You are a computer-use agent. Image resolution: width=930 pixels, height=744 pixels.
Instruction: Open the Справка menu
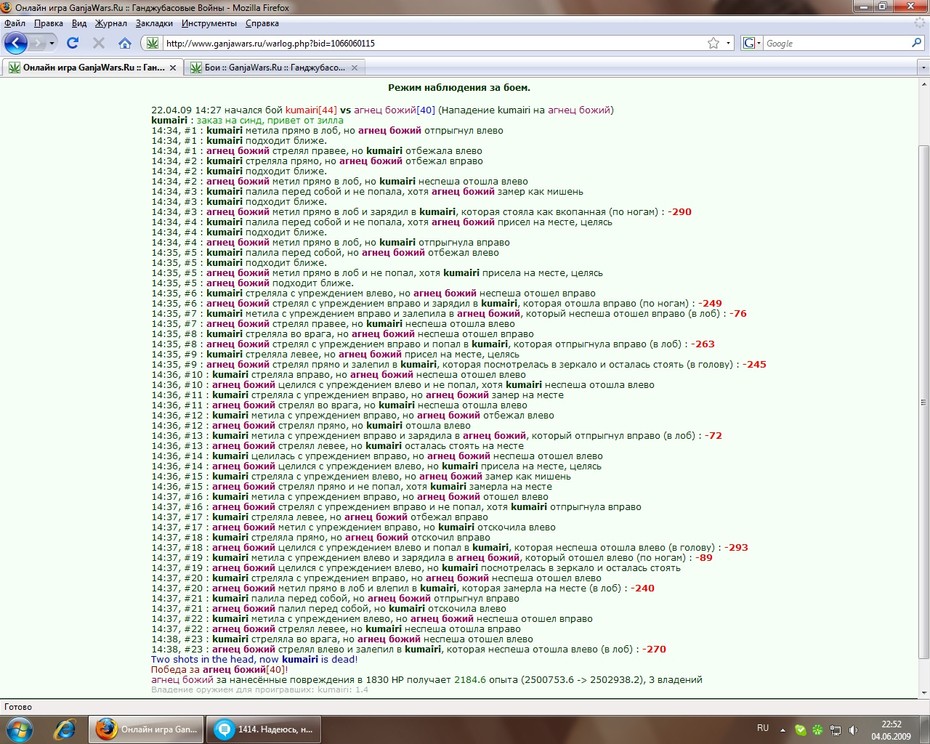click(262, 23)
